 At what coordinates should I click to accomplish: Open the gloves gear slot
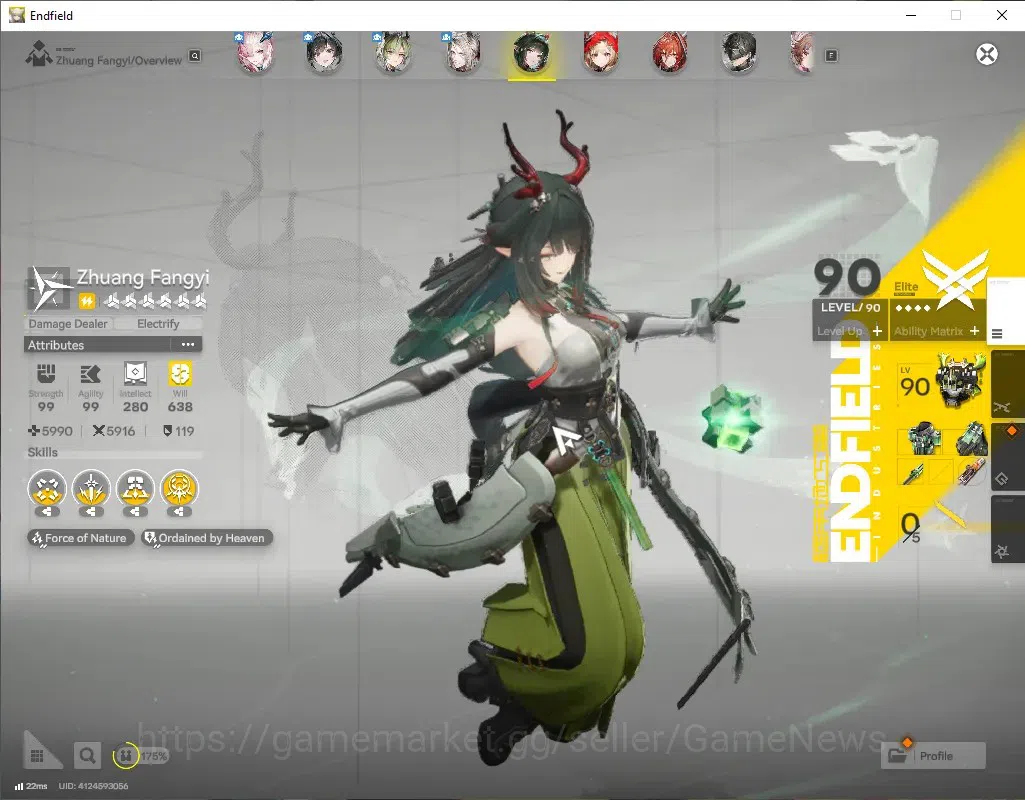point(971,438)
